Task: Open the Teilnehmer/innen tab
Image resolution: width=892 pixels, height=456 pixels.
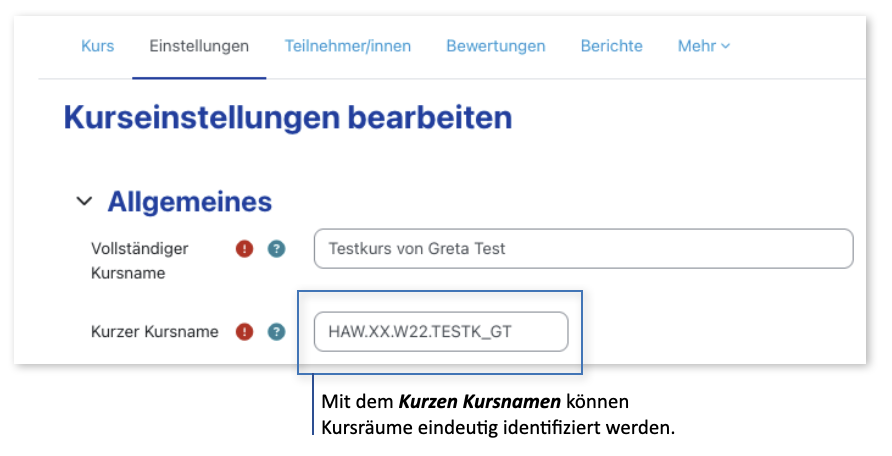Action: tap(347, 46)
